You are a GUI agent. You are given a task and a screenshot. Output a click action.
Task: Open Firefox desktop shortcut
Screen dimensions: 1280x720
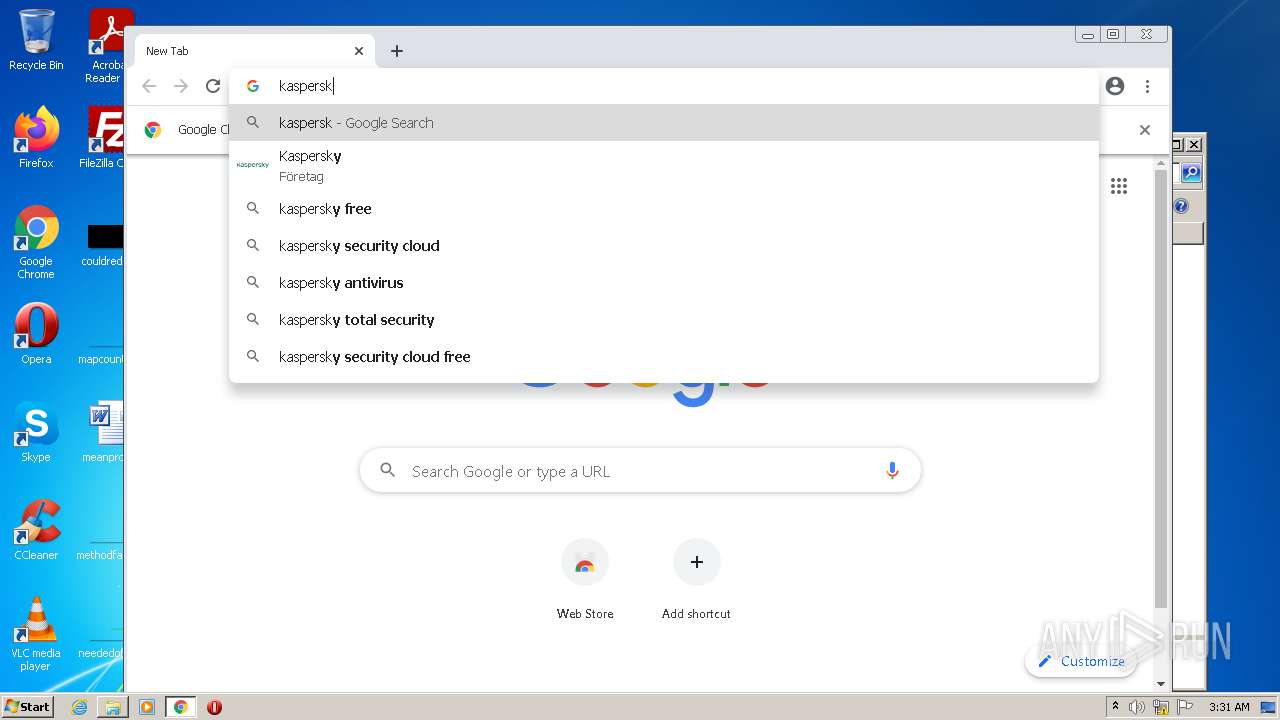click(36, 138)
